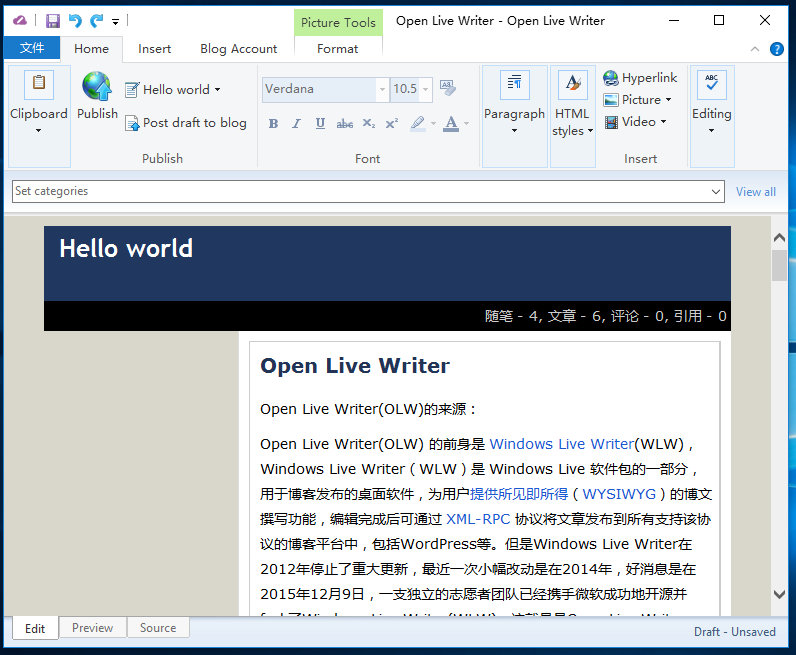Switch to the Edit view tab
The height and width of the screenshot is (655, 796).
pyautogui.click(x=35, y=629)
